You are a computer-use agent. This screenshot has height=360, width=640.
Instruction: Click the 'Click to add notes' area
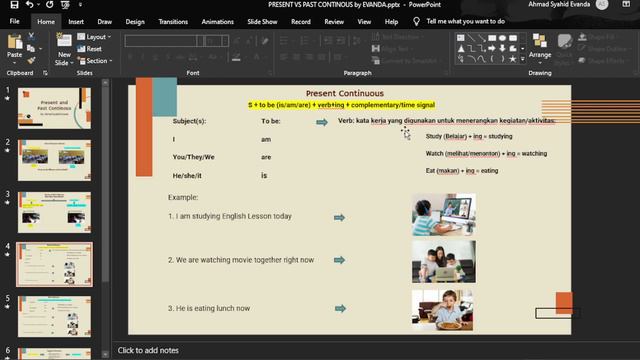point(148,350)
